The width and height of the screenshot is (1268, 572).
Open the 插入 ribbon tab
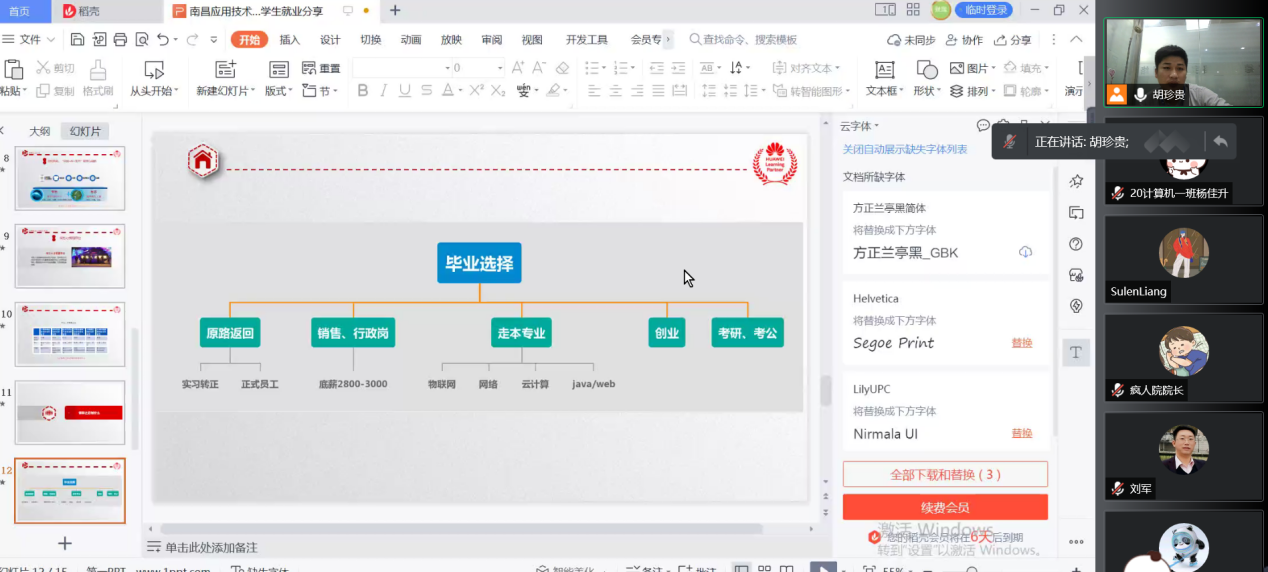289,40
